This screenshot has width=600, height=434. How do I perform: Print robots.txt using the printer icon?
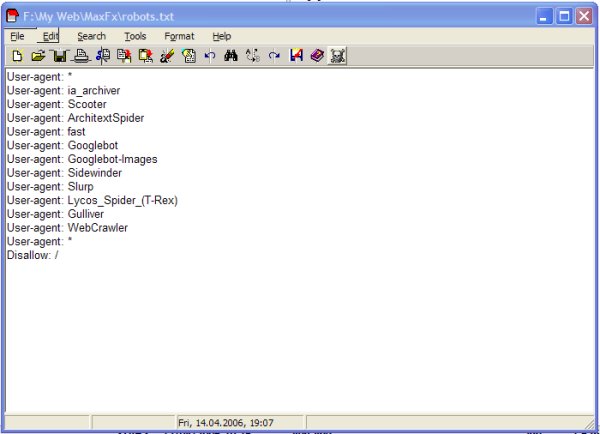click(81, 57)
